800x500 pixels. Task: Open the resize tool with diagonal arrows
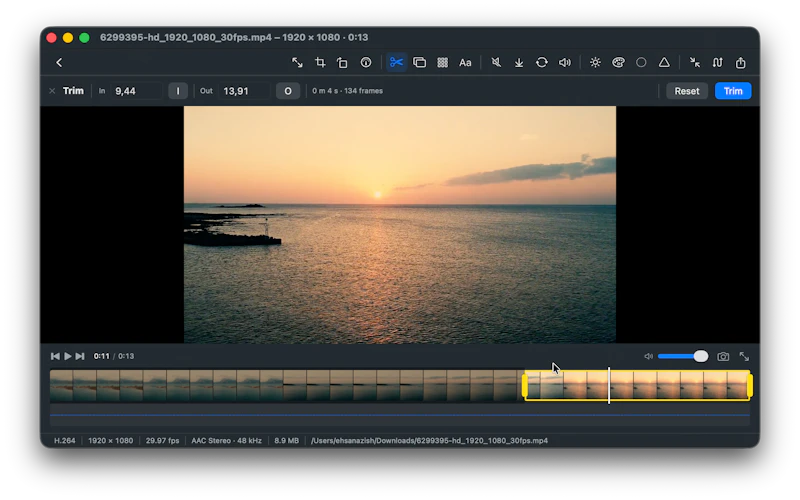point(297,63)
